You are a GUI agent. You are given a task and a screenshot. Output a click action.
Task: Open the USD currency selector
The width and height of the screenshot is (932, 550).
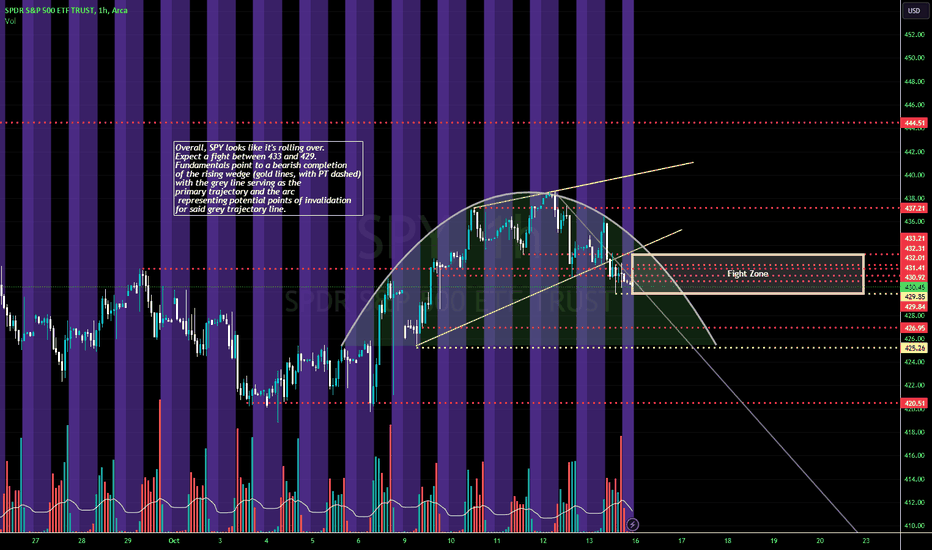coord(914,11)
